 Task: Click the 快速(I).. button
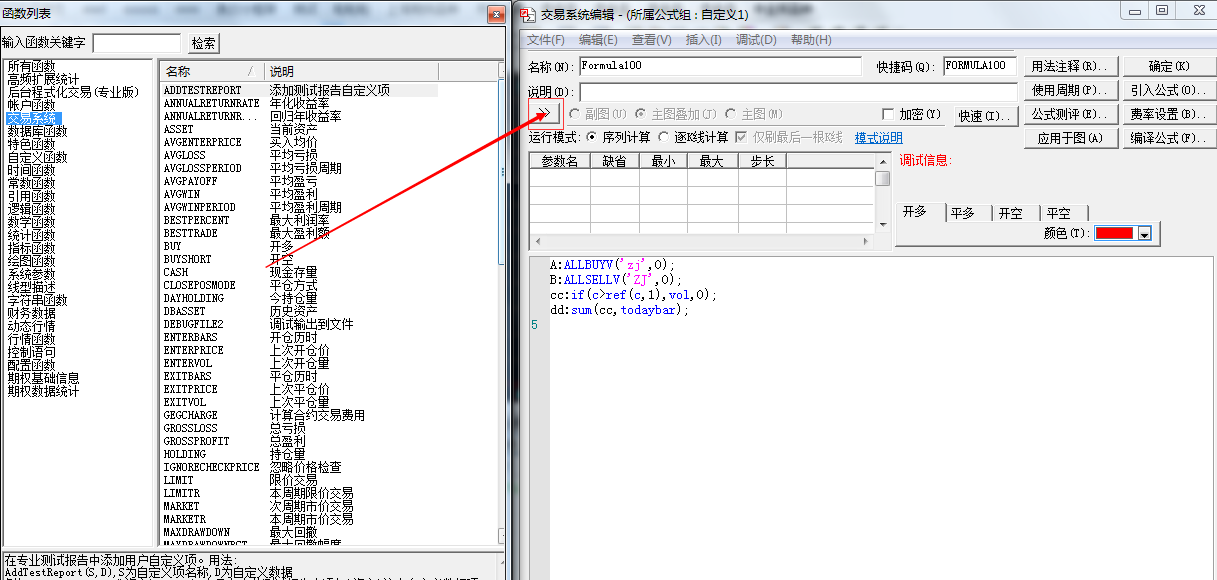pos(985,116)
